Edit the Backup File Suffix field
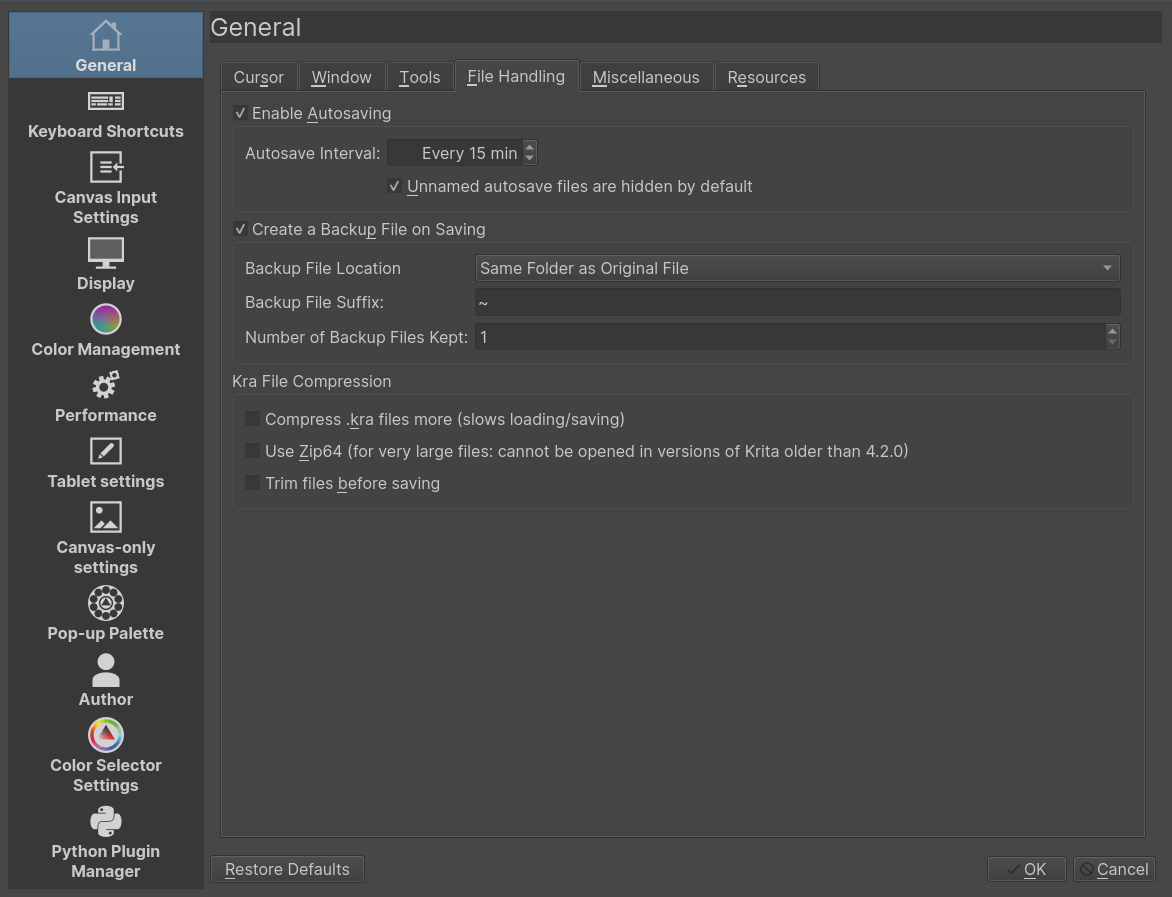 pos(797,302)
